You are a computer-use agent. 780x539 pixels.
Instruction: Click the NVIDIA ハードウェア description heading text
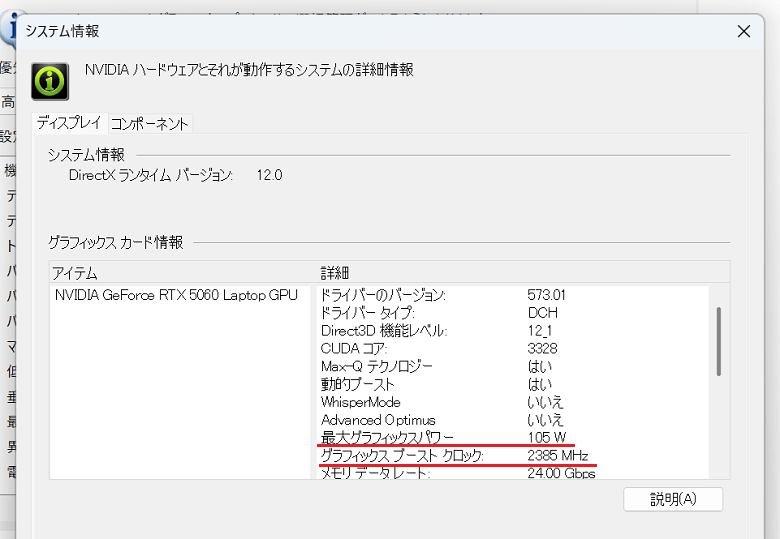click(249, 70)
